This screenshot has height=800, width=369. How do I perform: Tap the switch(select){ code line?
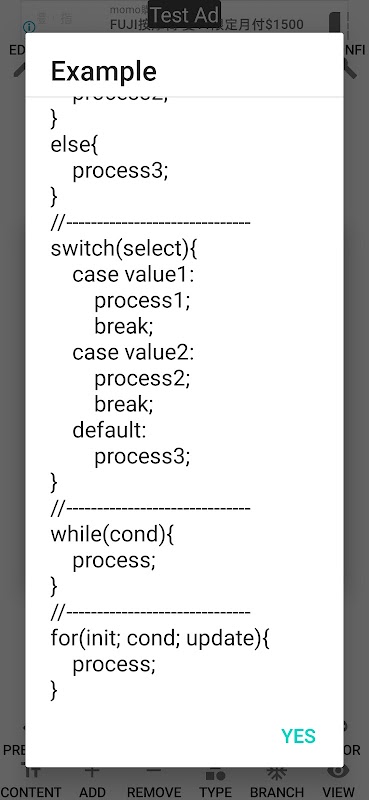[124, 249]
